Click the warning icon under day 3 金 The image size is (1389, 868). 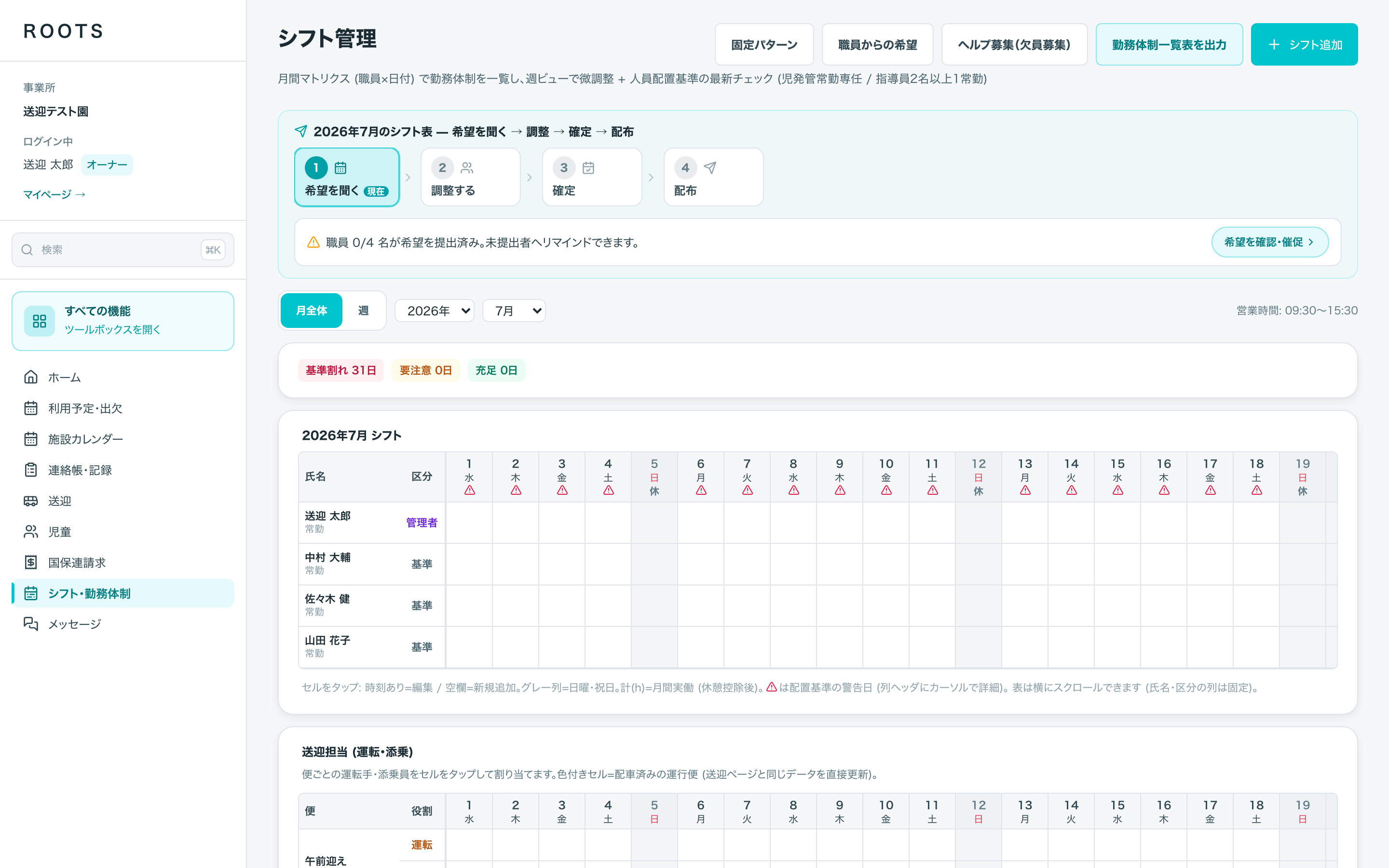[x=562, y=490]
